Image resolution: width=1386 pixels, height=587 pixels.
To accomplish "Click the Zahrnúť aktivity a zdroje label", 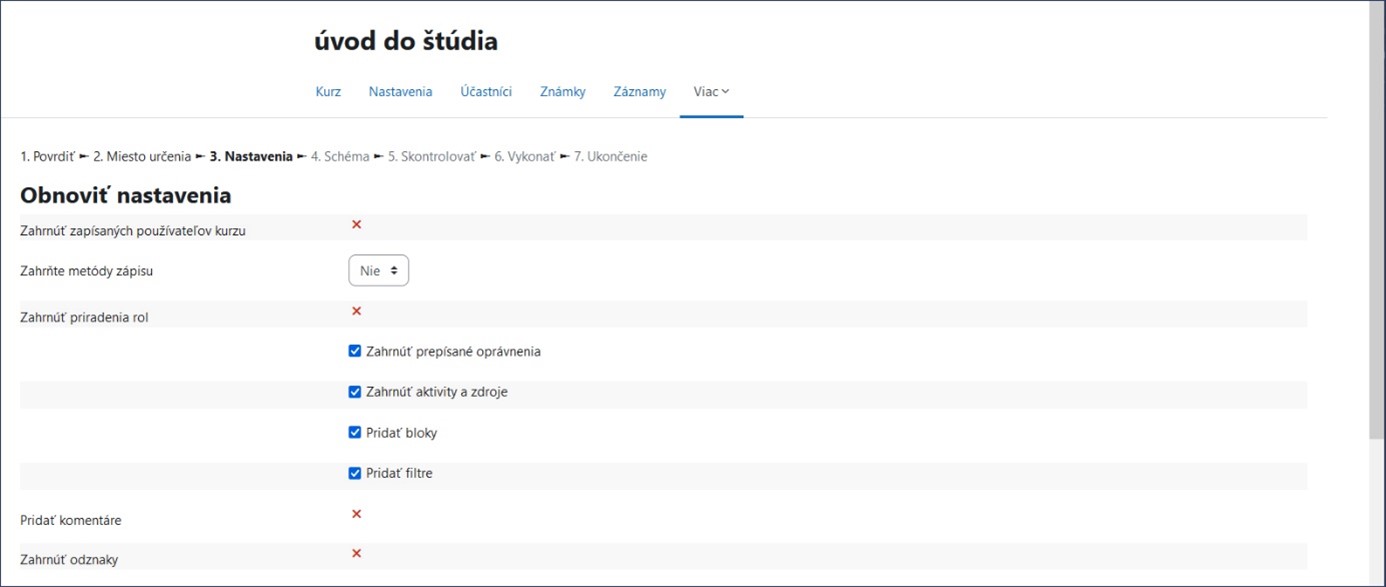I will click(437, 392).
